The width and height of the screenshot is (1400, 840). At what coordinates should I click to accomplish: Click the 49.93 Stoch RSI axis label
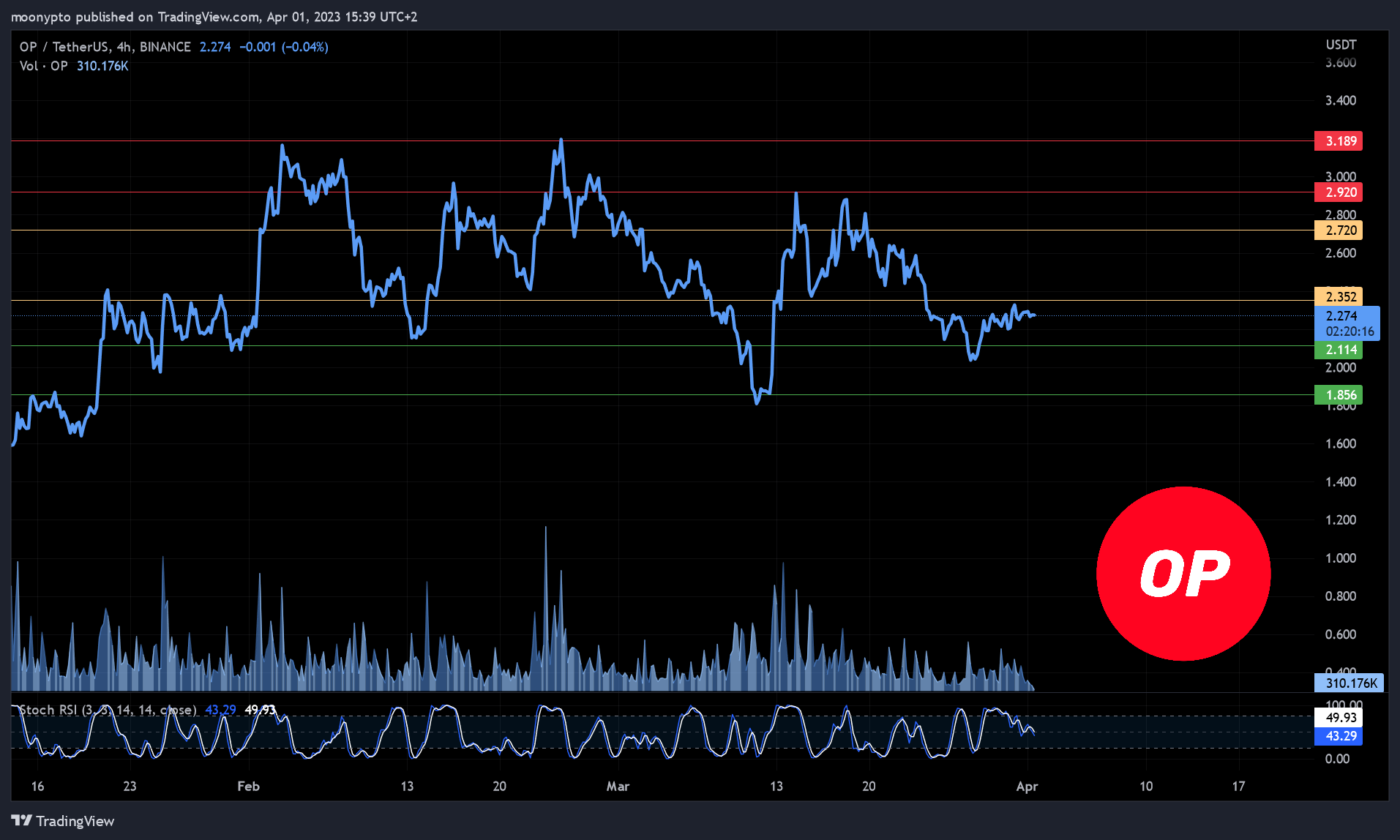tap(1339, 718)
